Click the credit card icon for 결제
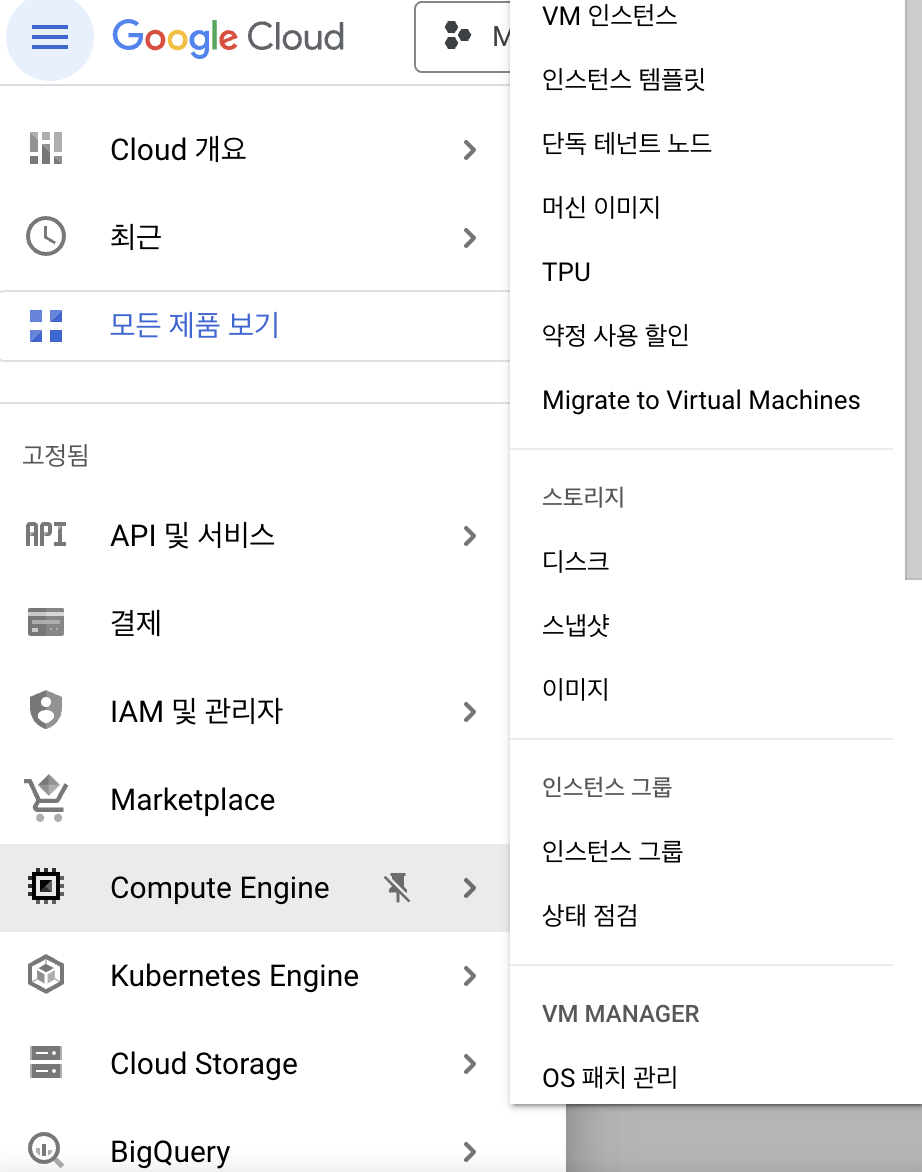 (x=46, y=622)
